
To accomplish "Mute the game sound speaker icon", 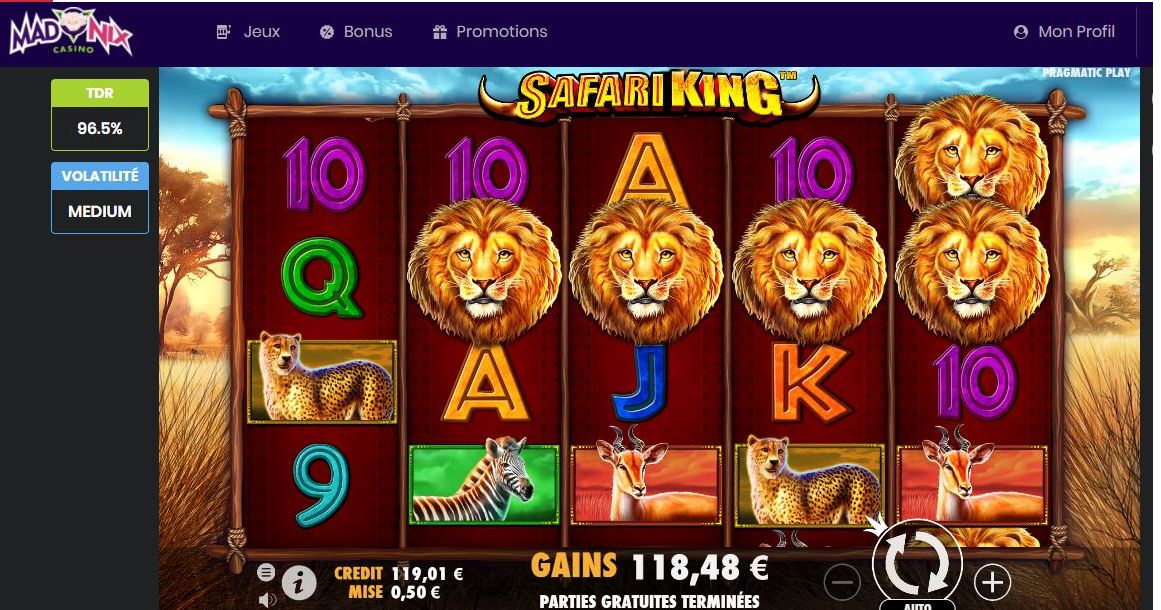I will (267, 600).
